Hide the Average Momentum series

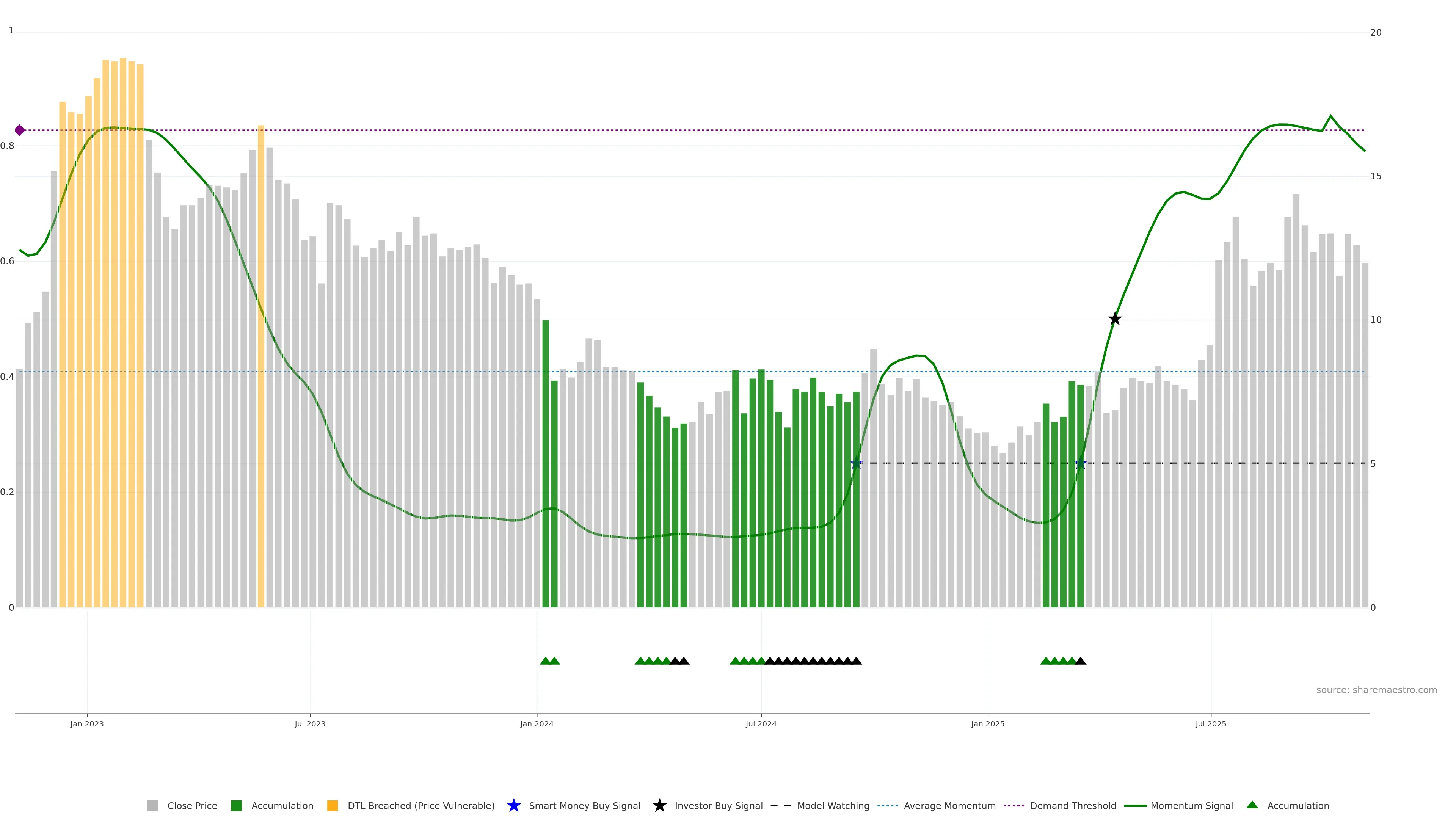[x=949, y=805]
